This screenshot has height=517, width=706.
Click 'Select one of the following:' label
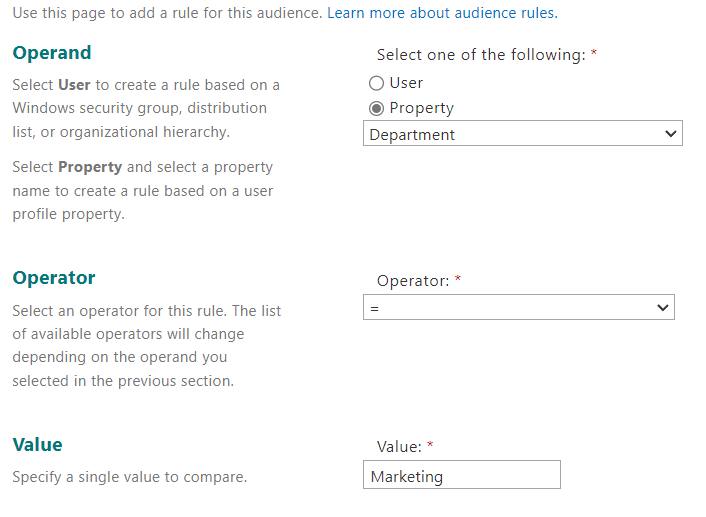click(x=481, y=55)
